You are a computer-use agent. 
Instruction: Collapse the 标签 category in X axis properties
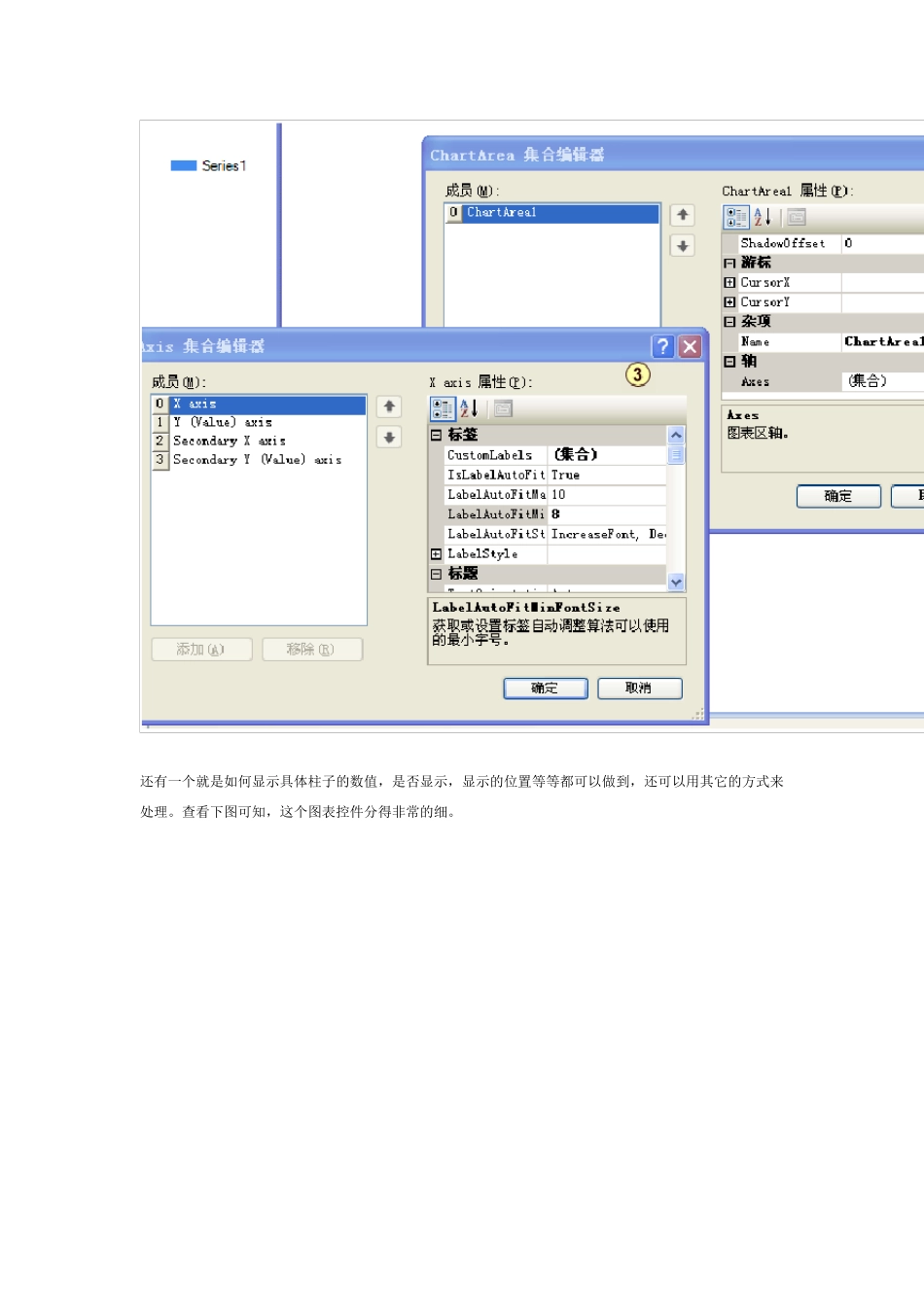coord(436,436)
